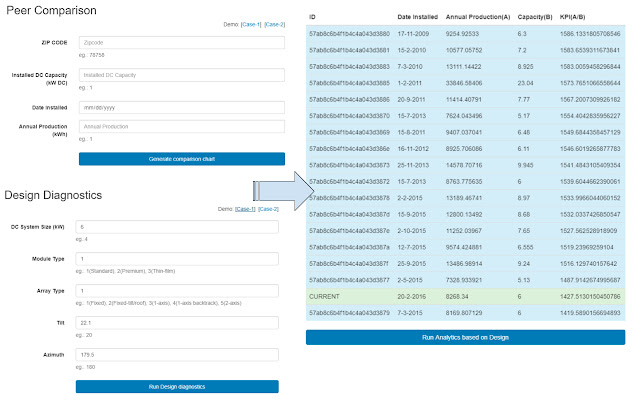Click Case-2 demo link in Design Diagnostics
The height and width of the screenshot is (400, 640).
tap(268, 208)
